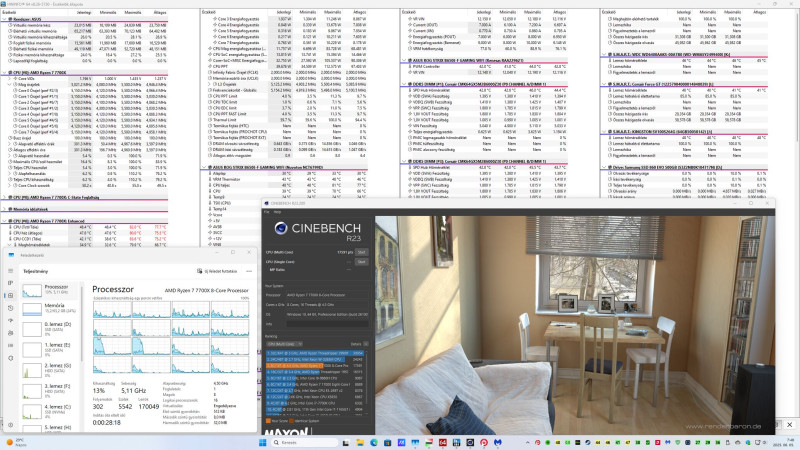Collapse Rendszer: ASUS sensor group
This screenshot has width=800, height=450.
[5, 19]
